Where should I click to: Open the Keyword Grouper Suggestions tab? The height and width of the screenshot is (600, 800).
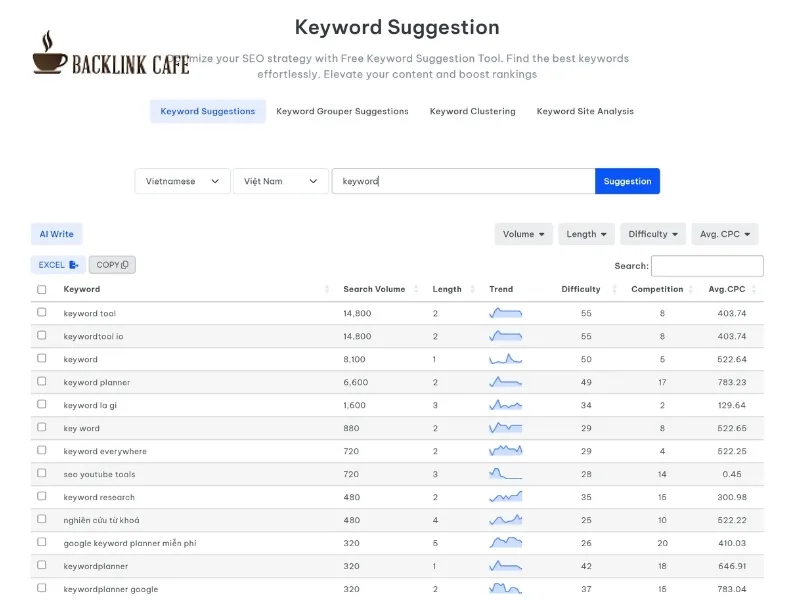pyautogui.click(x=342, y=111)
